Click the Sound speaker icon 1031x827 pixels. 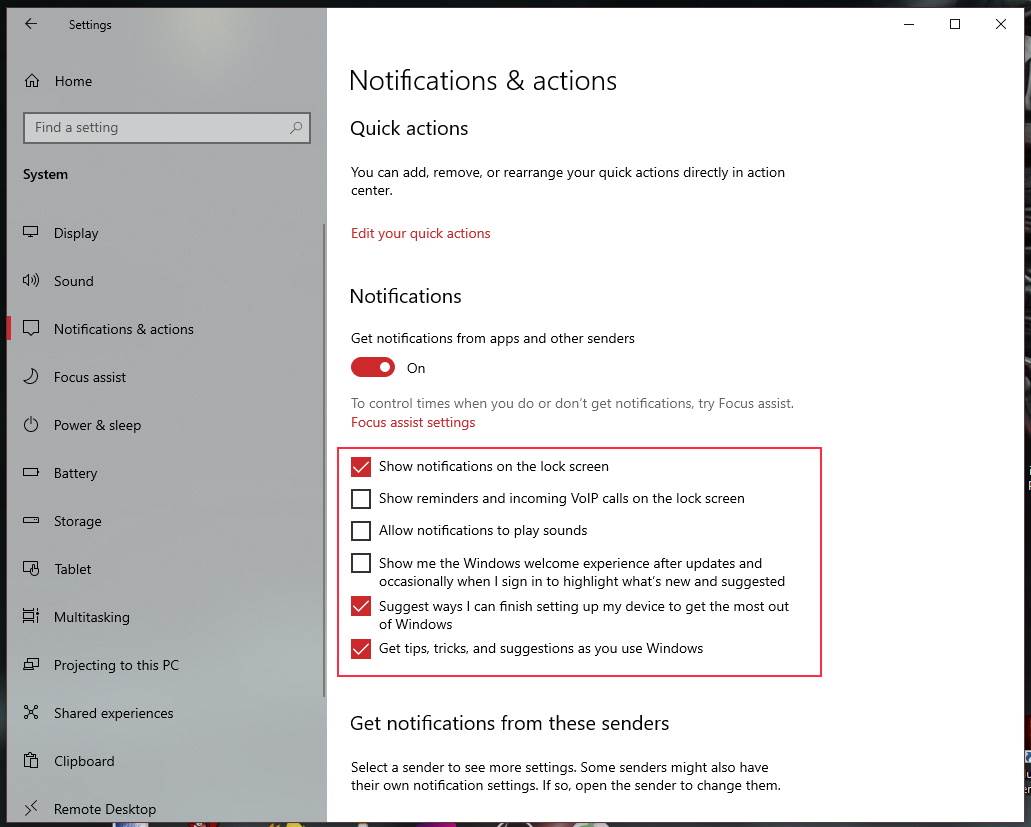click(32, 281)
